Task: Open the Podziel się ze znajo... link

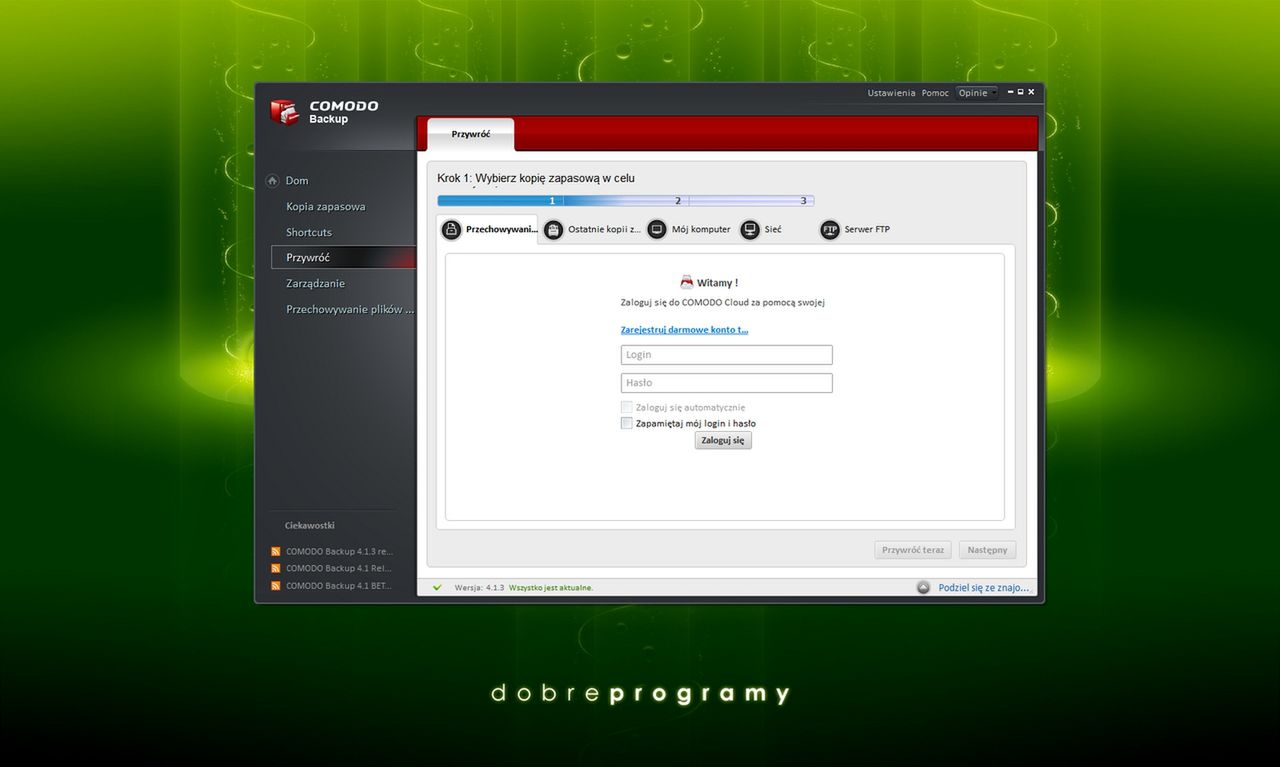Action: tap(984, 587)
